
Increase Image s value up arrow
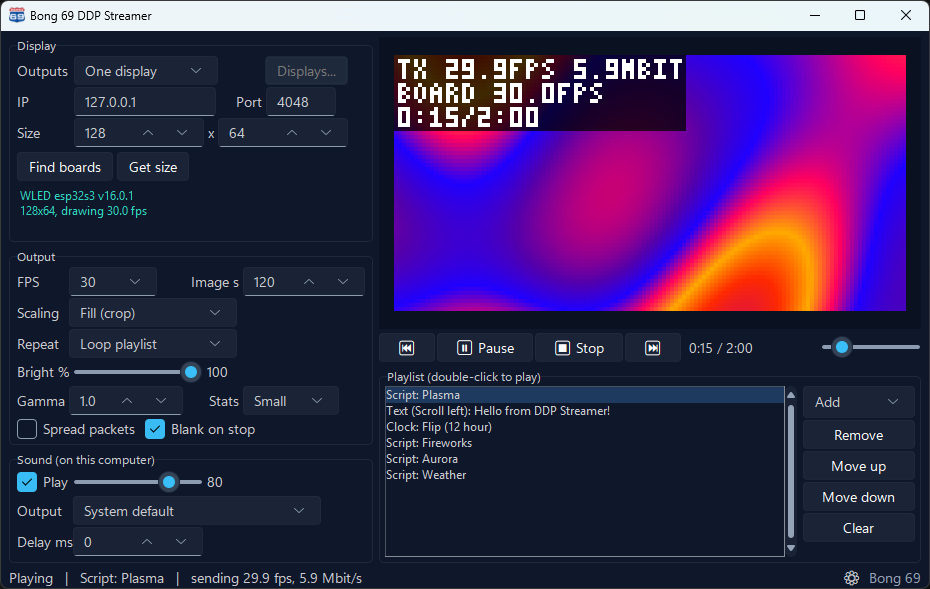tap(309, 282)
